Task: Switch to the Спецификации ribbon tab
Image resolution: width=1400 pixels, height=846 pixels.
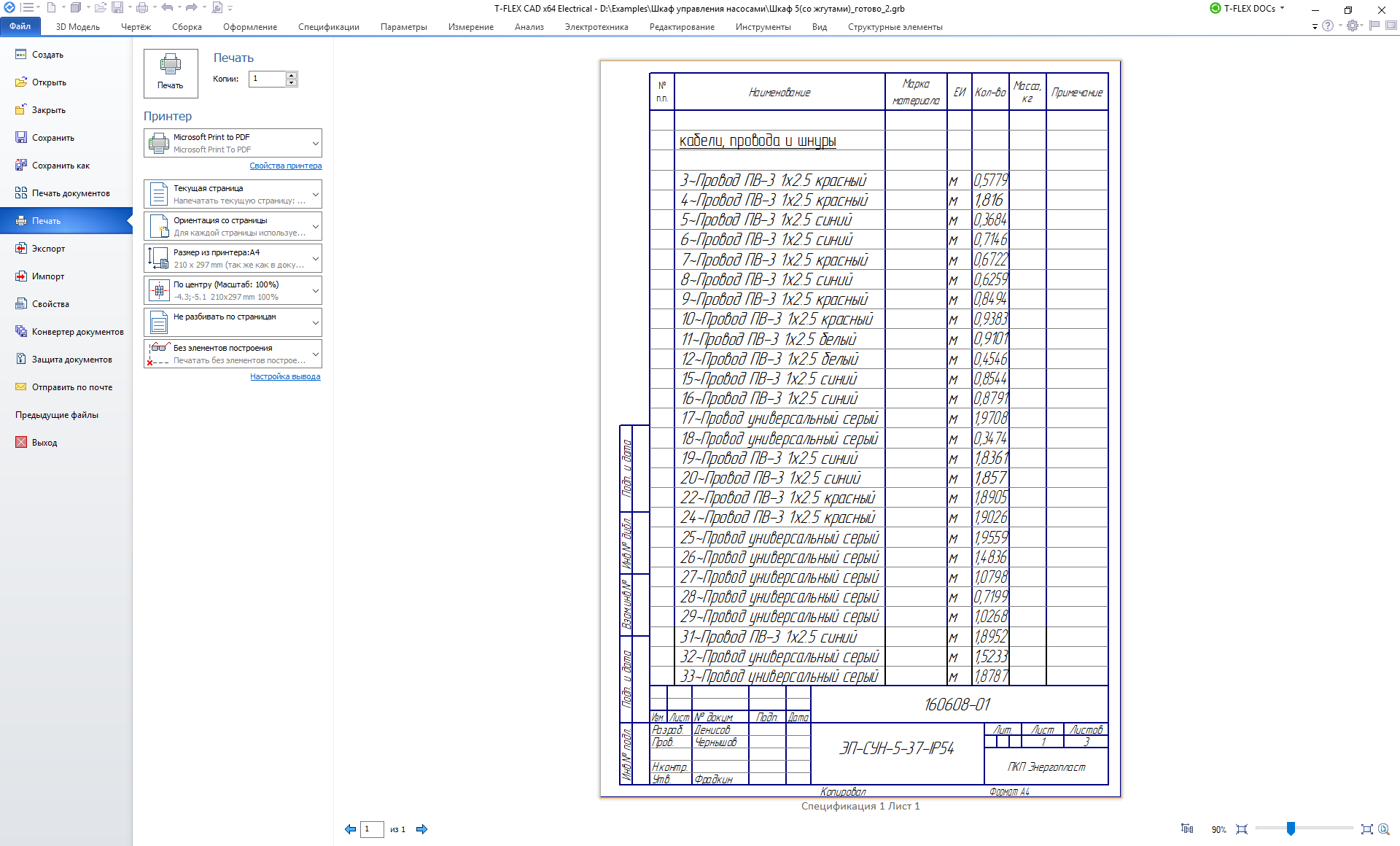Action: pyautogui.click(x=328, y=27)
